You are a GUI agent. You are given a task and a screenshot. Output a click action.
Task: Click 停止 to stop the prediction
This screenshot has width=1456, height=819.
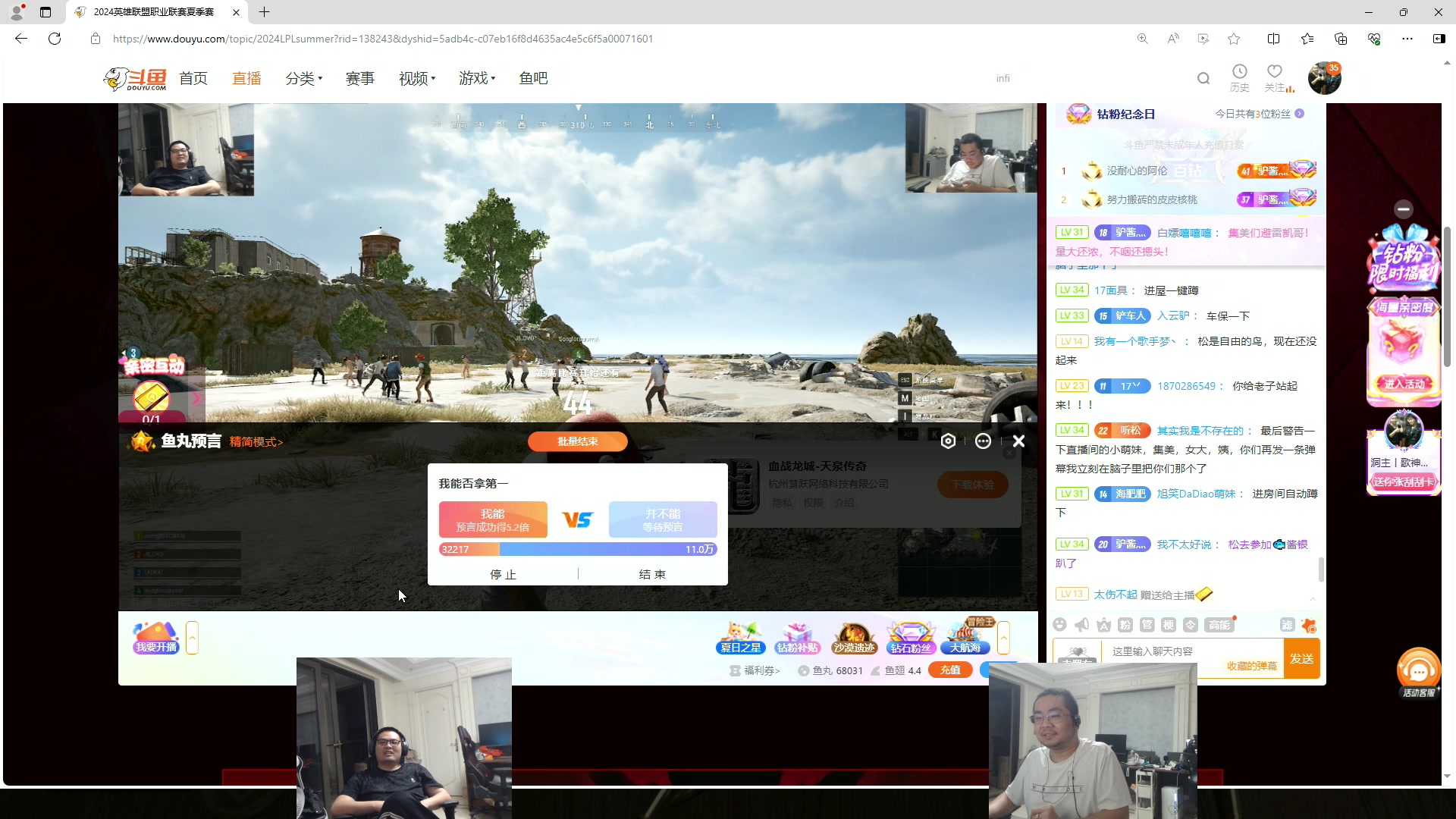tap(503, 574)
